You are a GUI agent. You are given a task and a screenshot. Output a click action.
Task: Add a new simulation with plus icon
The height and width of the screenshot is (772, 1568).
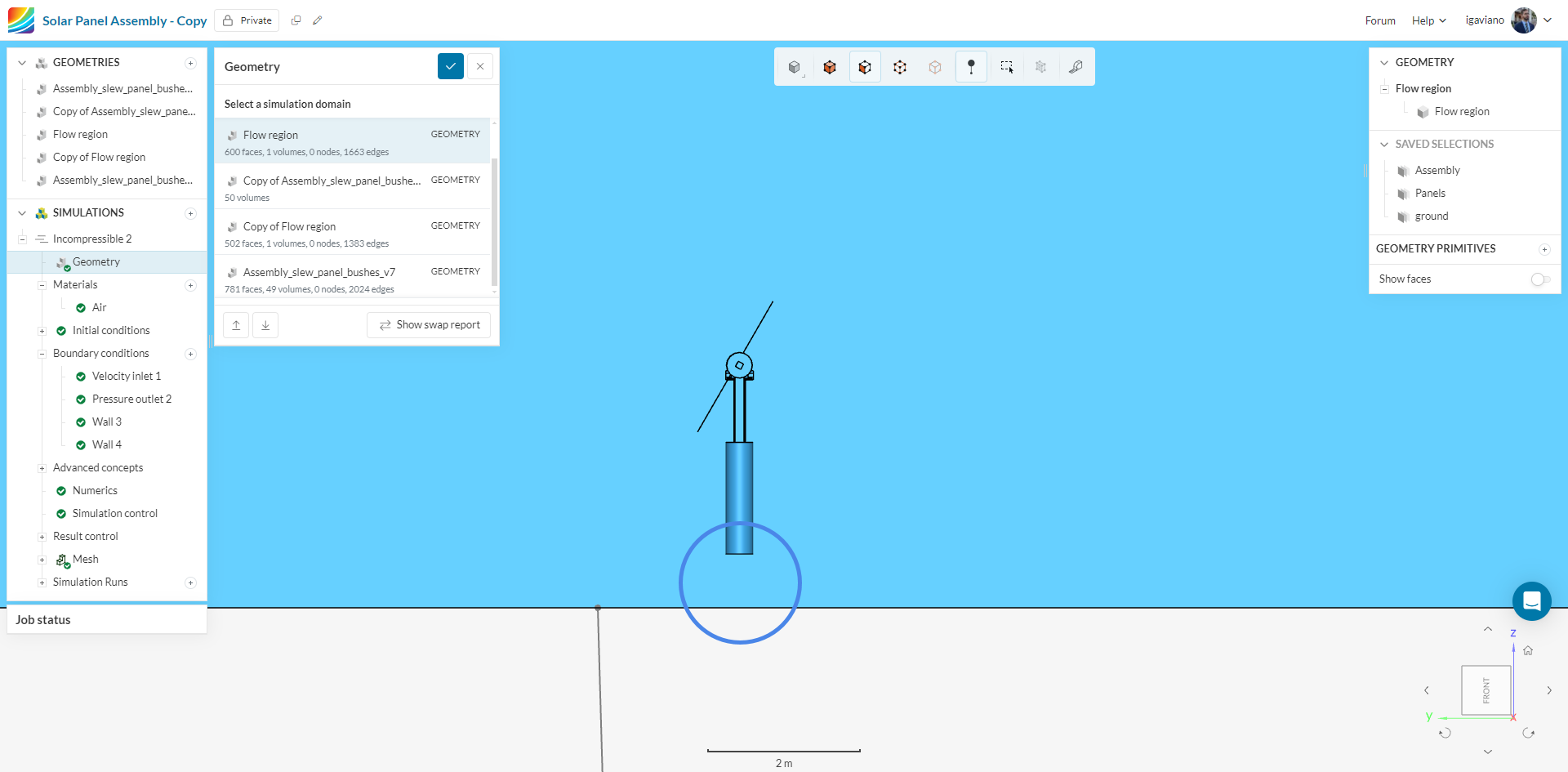tap(190, 213)
